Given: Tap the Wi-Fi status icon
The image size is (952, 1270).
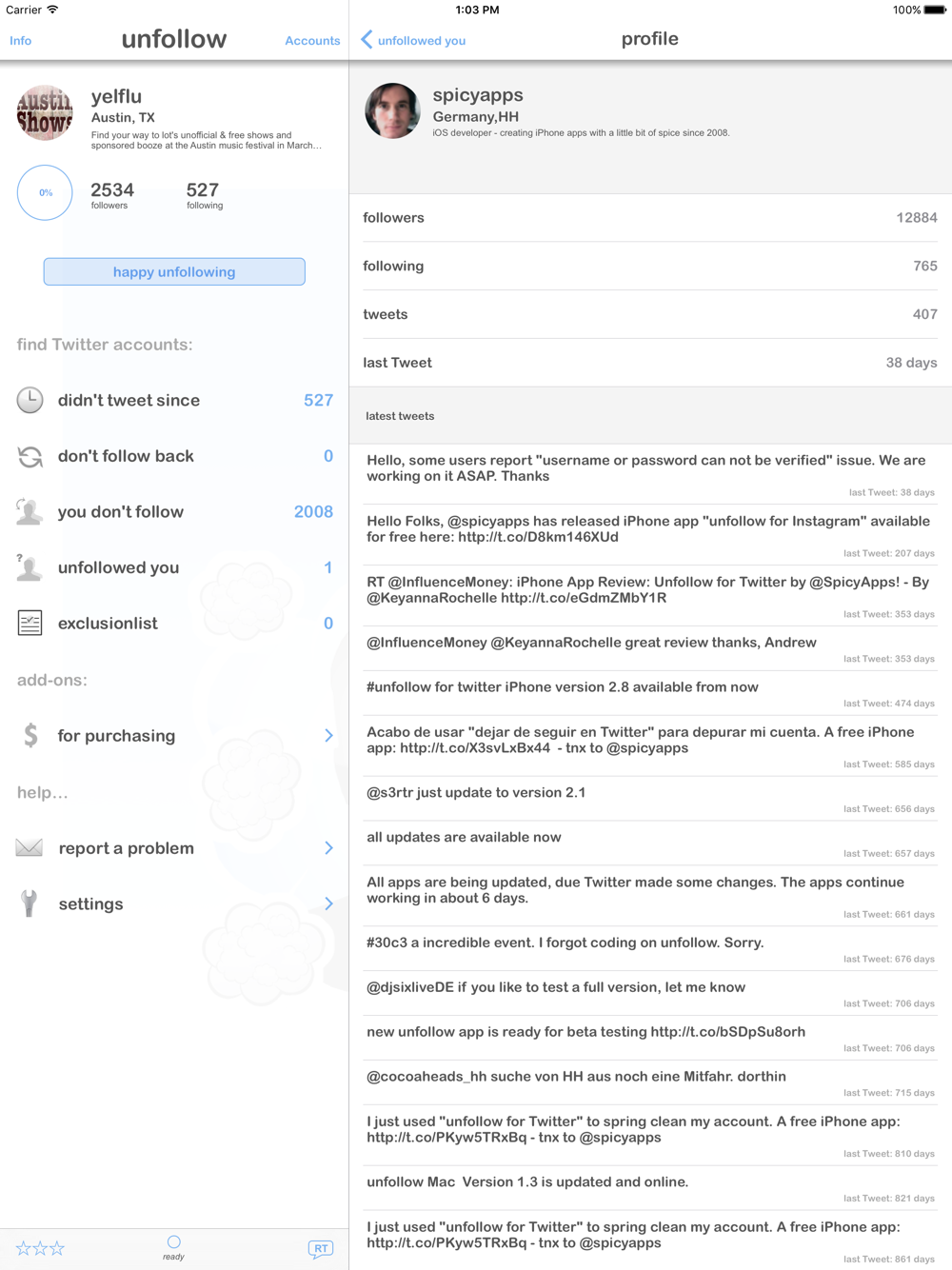Looking at the screenshot, I should click(52, 10).
